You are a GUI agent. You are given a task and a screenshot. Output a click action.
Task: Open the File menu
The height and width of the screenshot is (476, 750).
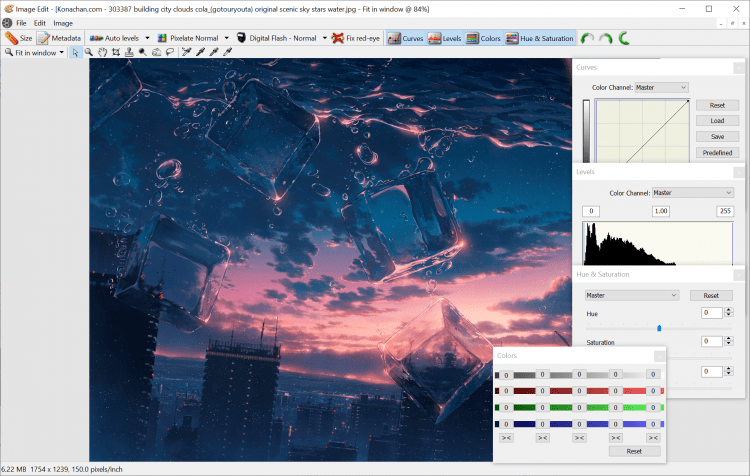(21, 22)
